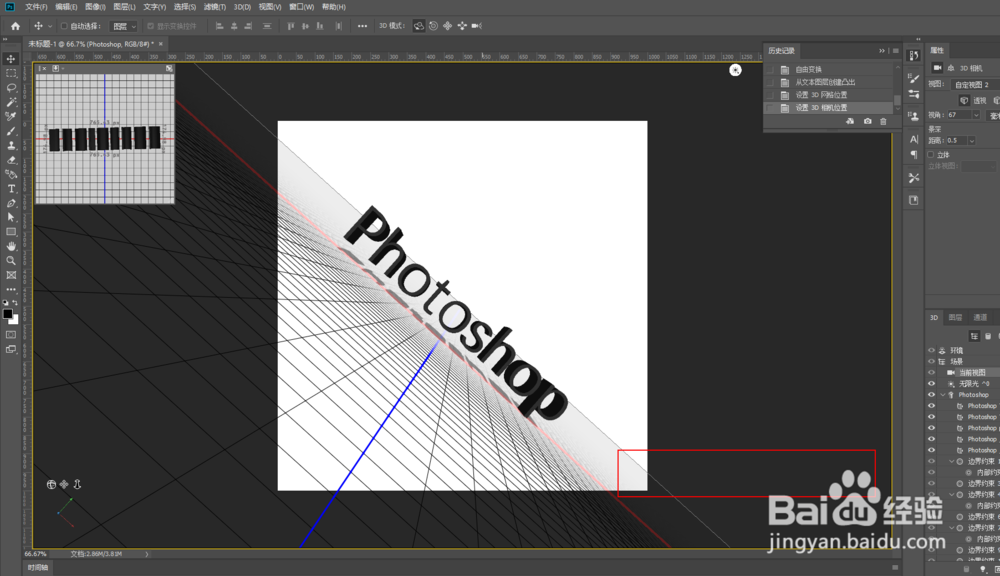Image resolution: width=1000 pixels, height=576 pixels.
Task: Hide the Photoshop 3D mesh
Action: click(931, 395)
